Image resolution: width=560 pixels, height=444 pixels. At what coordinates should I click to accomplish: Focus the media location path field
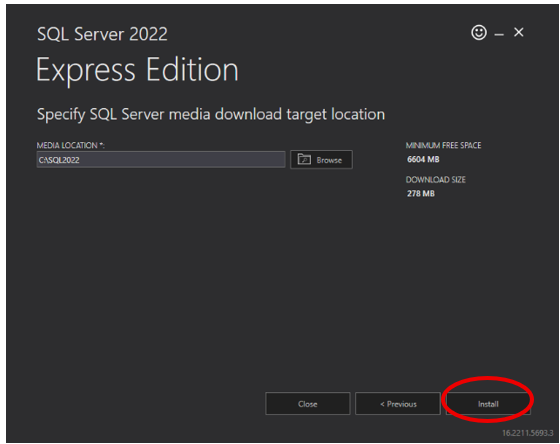click(x=161, y=159)
